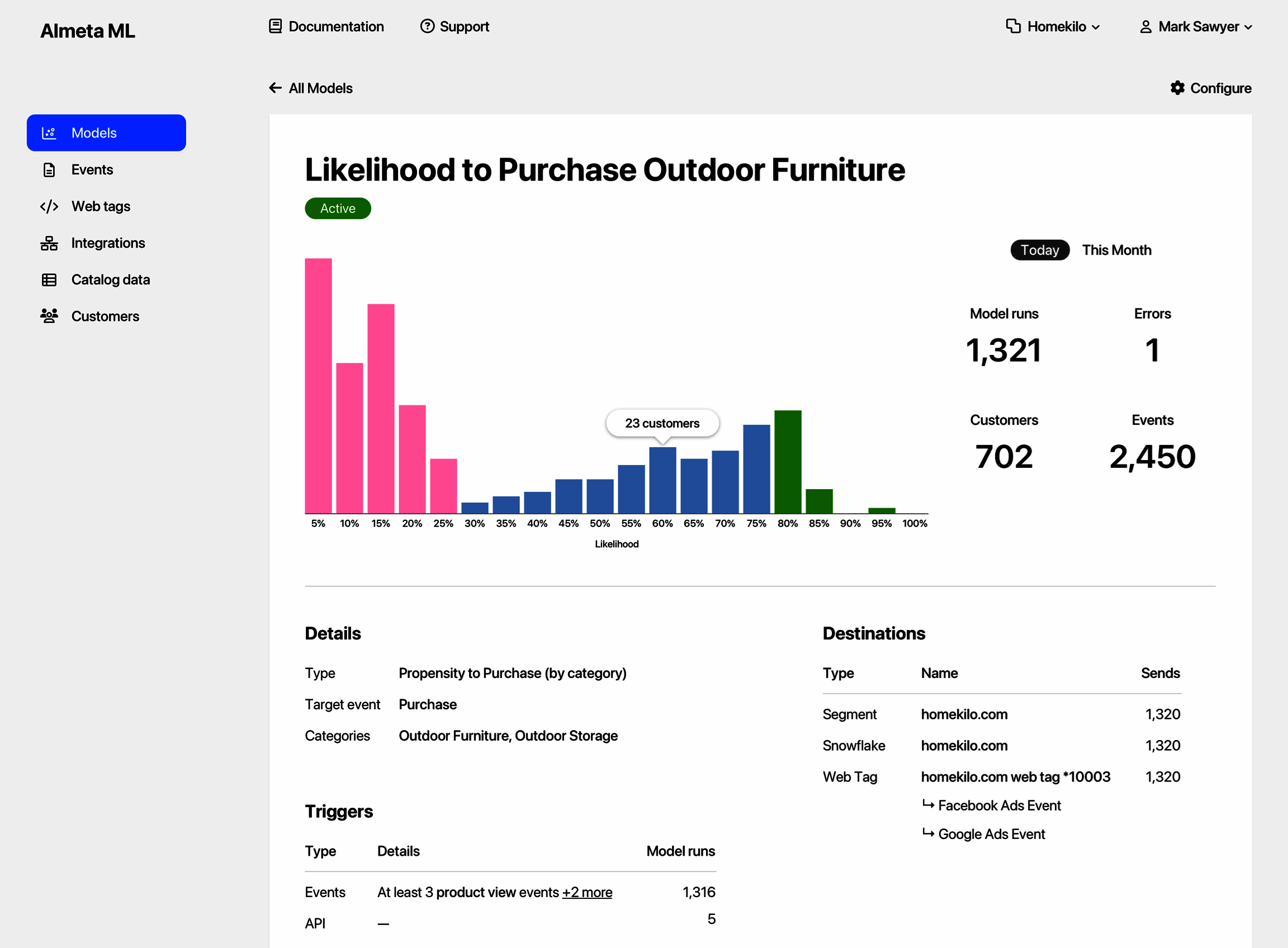Click the Integrations network icon

[49, 243]
